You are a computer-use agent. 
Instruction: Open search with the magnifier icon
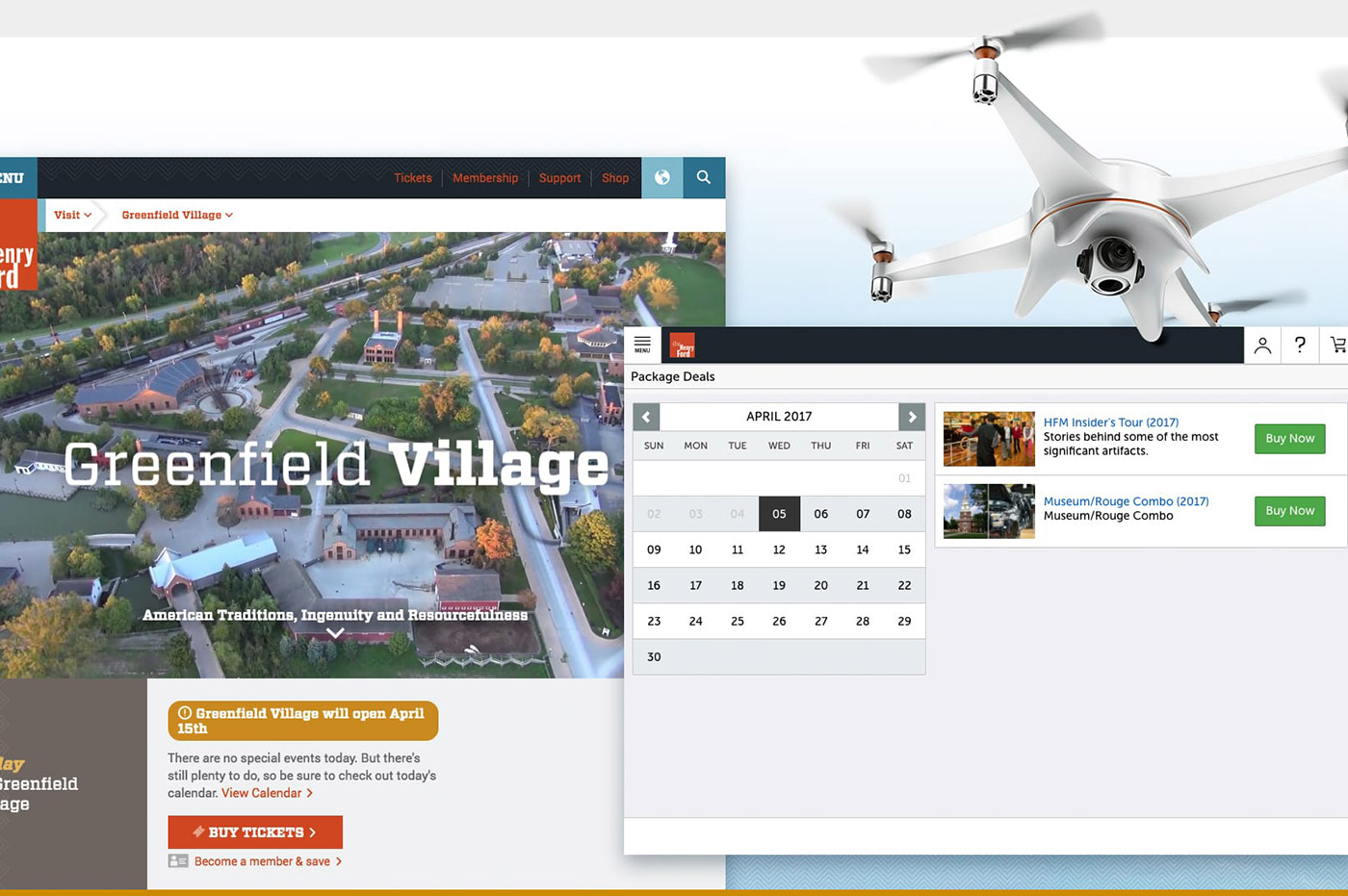[704, 178]
